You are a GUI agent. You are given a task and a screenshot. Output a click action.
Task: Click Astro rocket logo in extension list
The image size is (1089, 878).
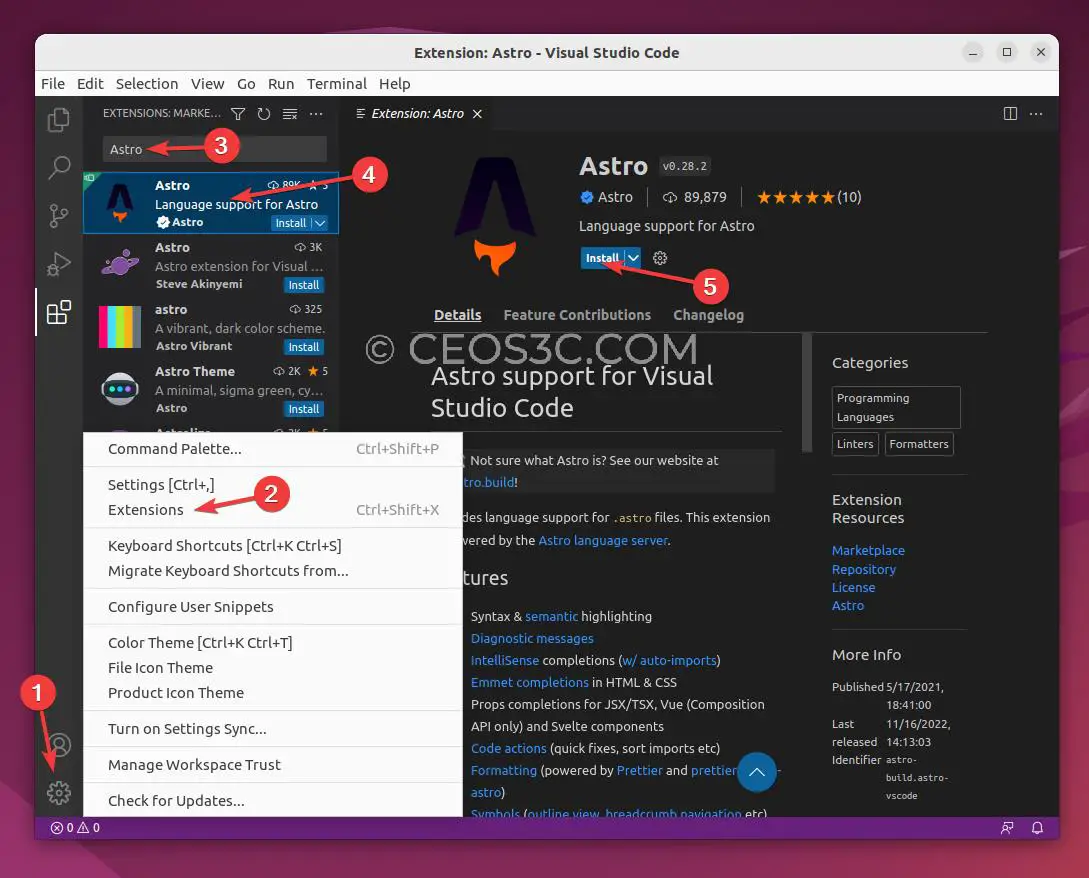click(120, 203)
